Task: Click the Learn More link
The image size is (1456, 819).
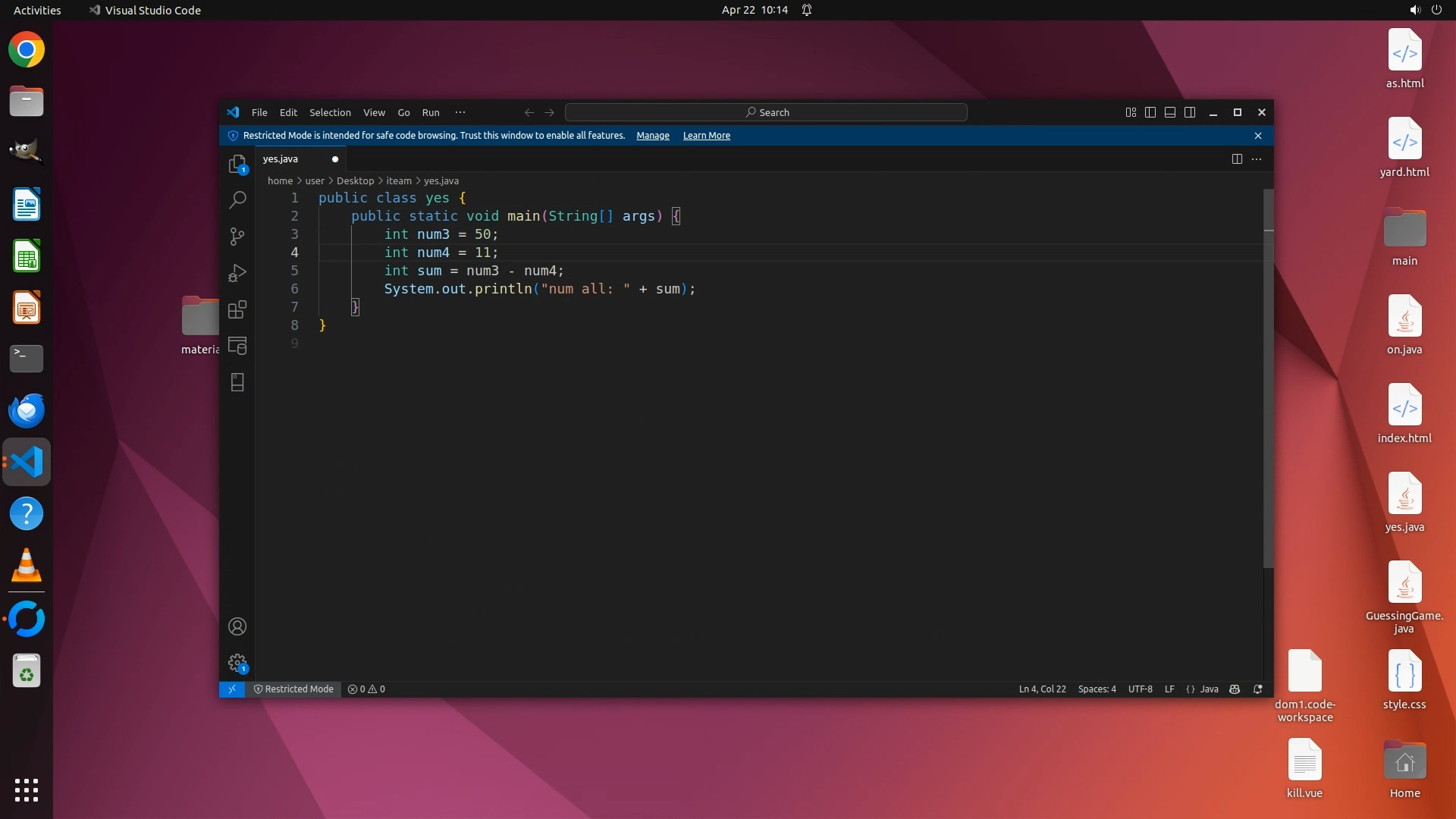Action: click(x=706, y=136)
